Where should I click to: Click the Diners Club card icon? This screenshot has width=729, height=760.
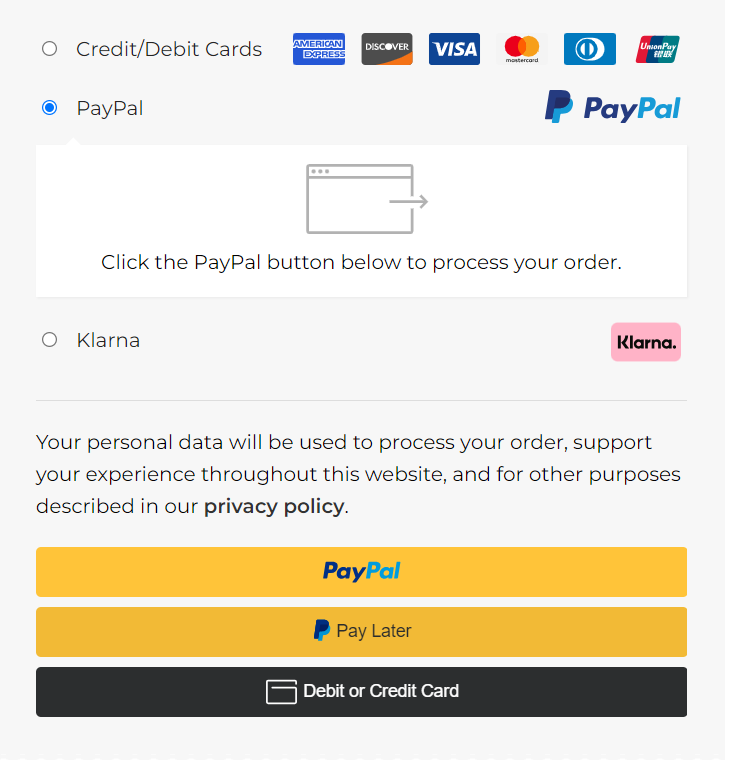(589, 49)
